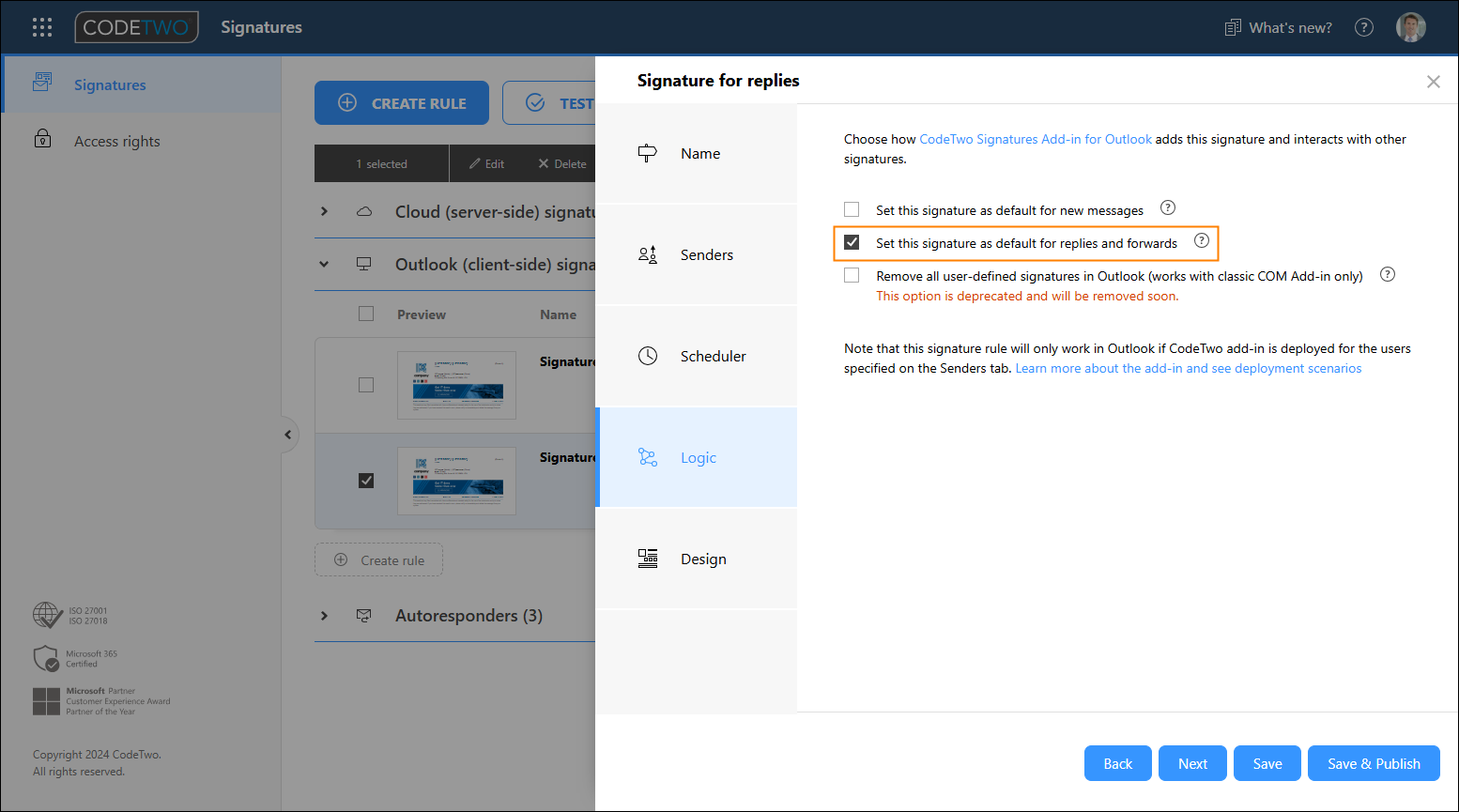1459x812 pixels.
Task: Select the Logic step
Action: (697, 457)
